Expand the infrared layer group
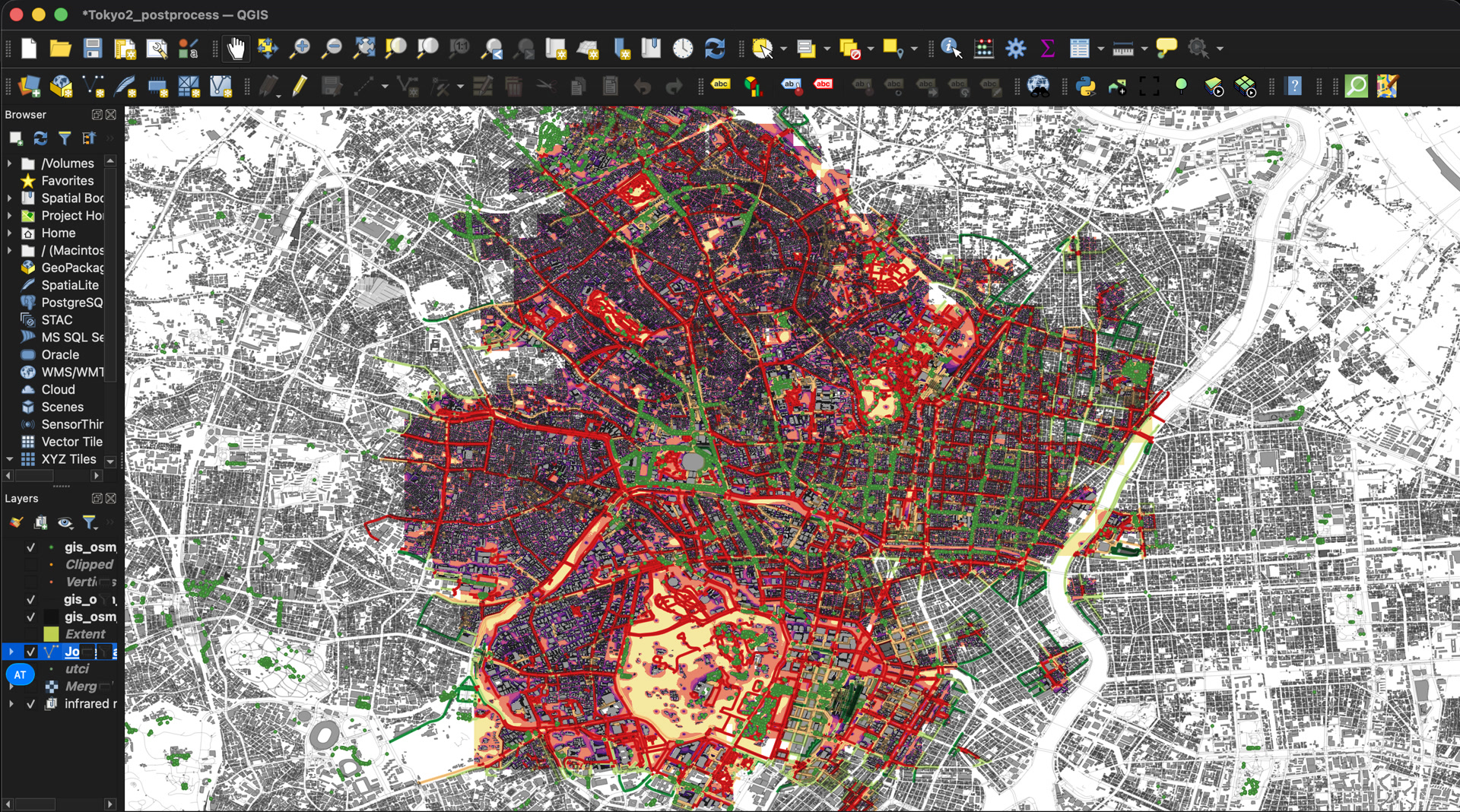 [11, 704]
